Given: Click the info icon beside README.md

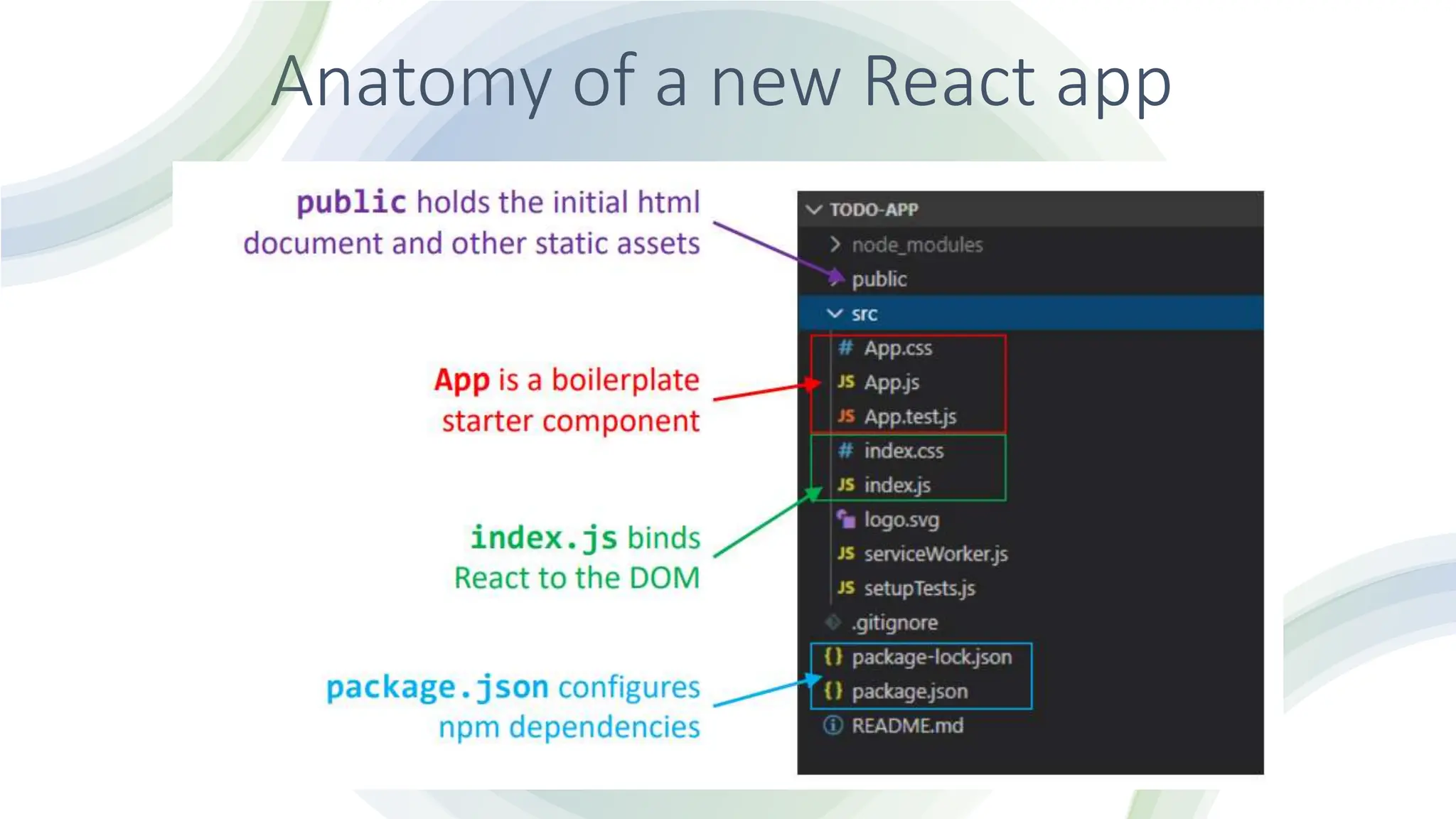Looking at the screenshot, I should point(833,725).
